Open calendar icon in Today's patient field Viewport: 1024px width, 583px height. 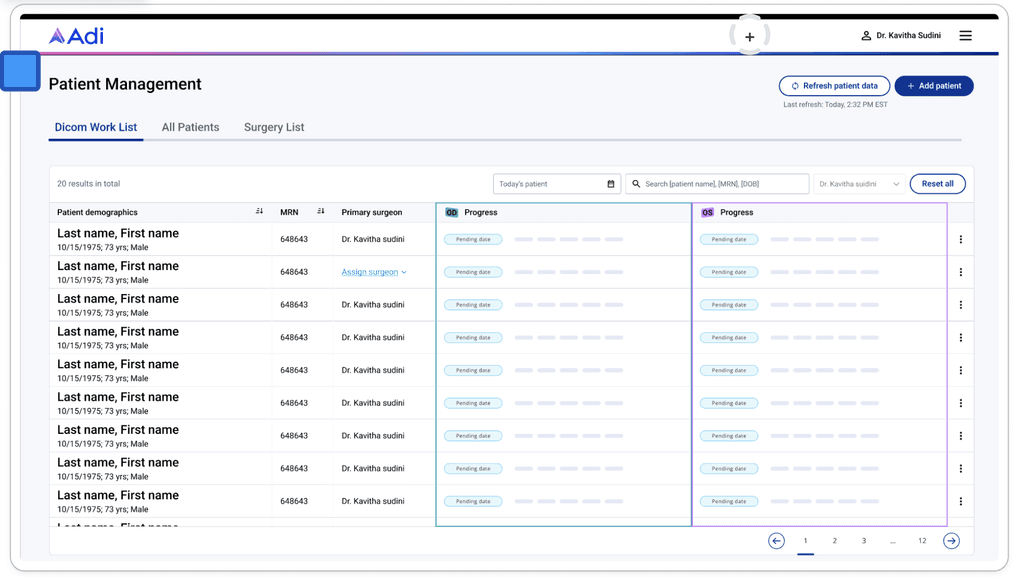[x=611, y=184]
